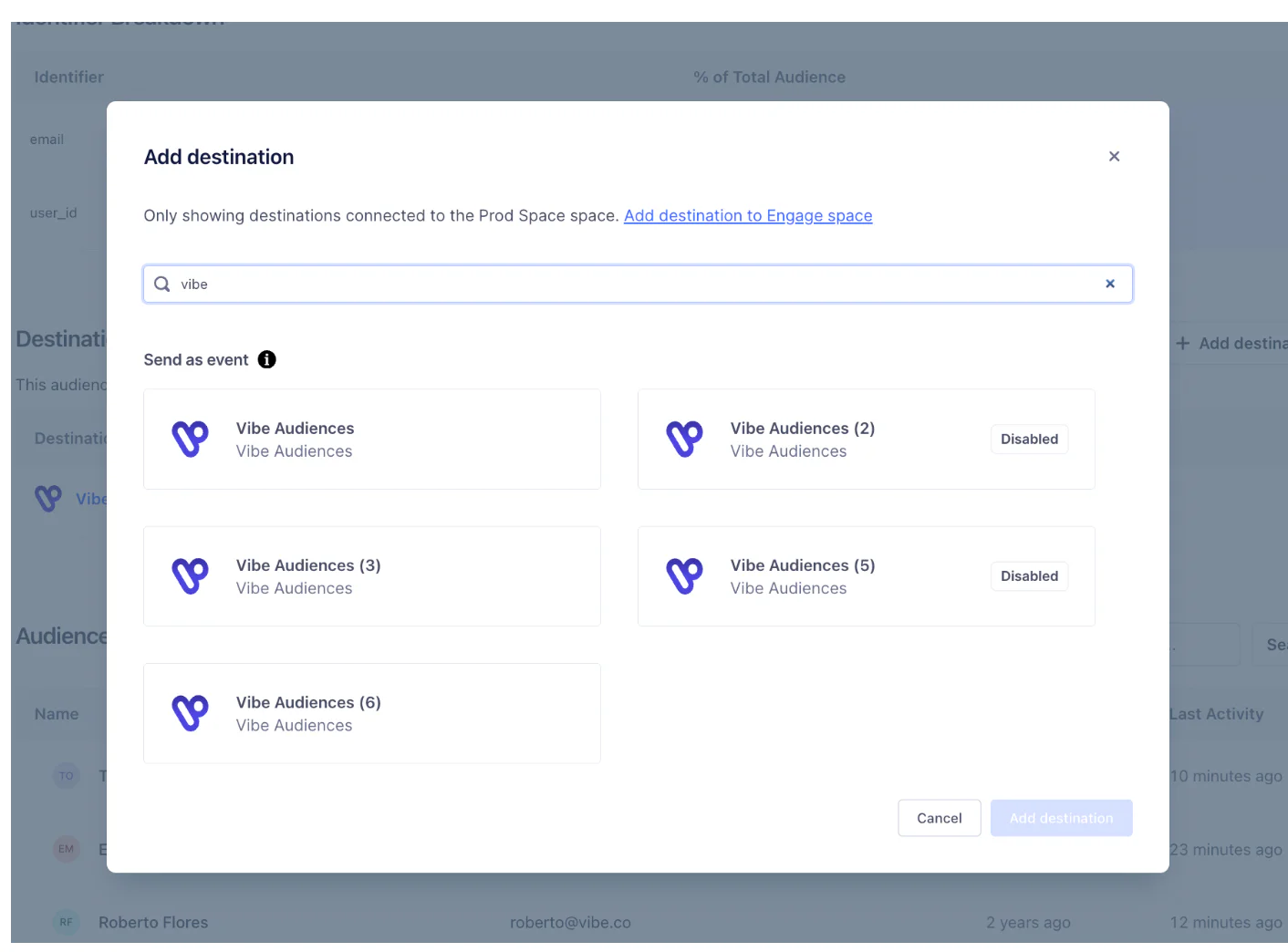Click background Vibe destination logo

pyautogui.click(x=48, y=499)
